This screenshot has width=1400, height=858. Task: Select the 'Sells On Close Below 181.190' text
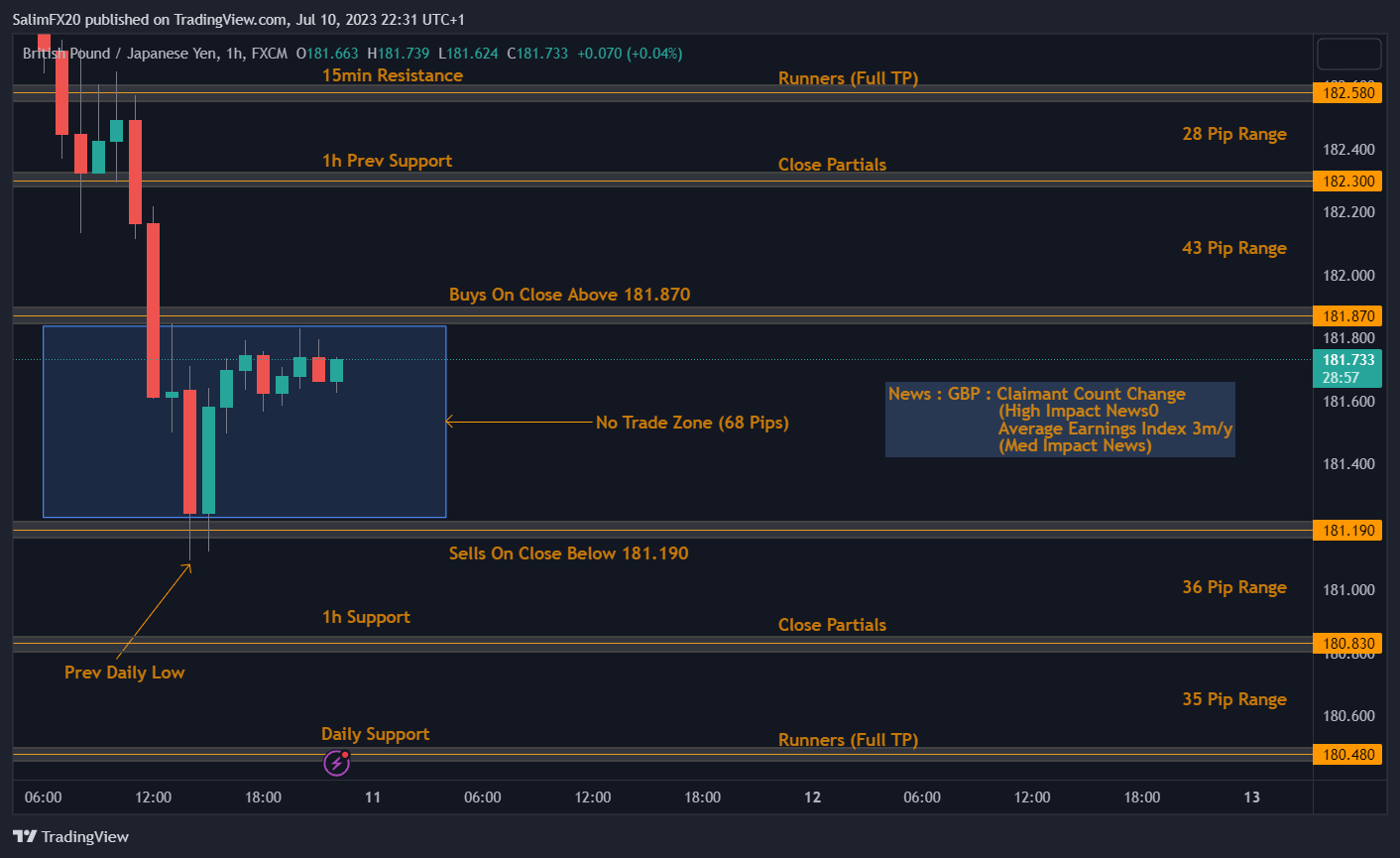pos(568,553)
